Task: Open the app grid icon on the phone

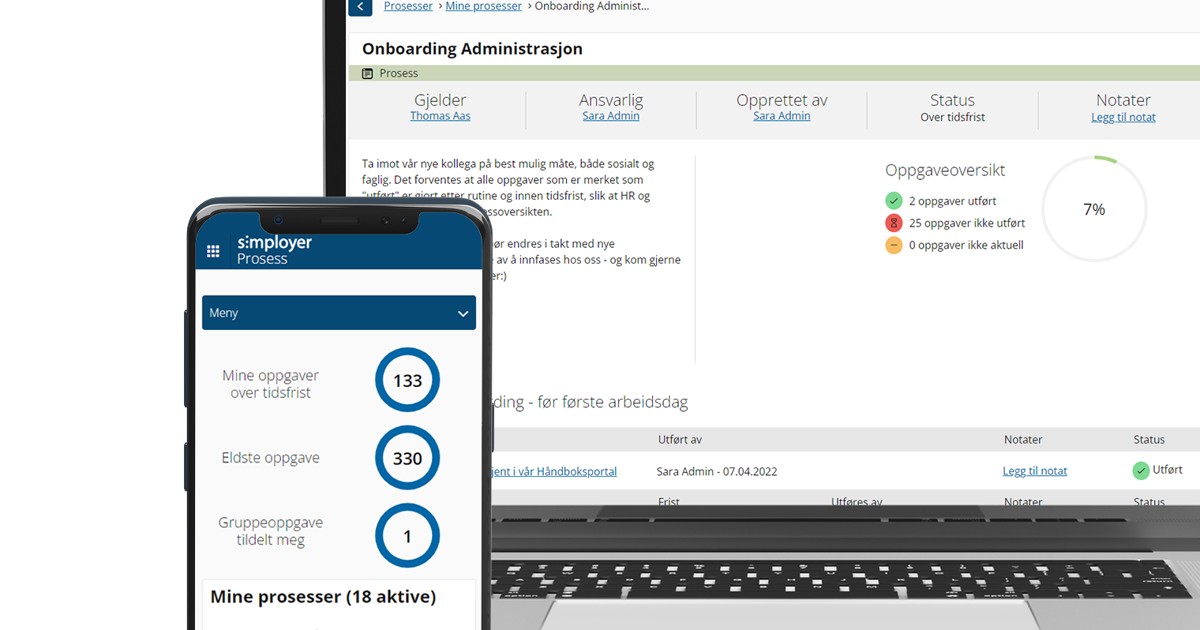Action: [213, 251]
